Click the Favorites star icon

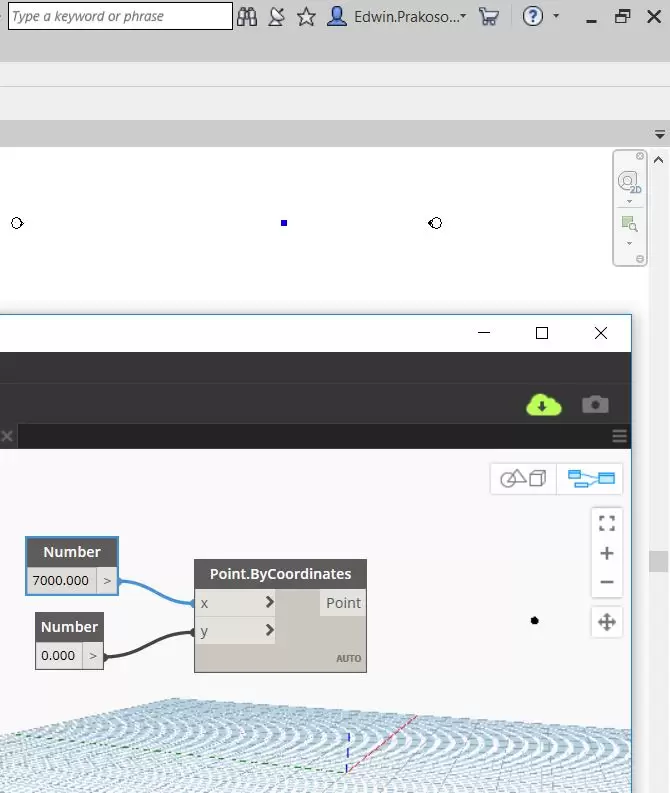pos(307,16)
